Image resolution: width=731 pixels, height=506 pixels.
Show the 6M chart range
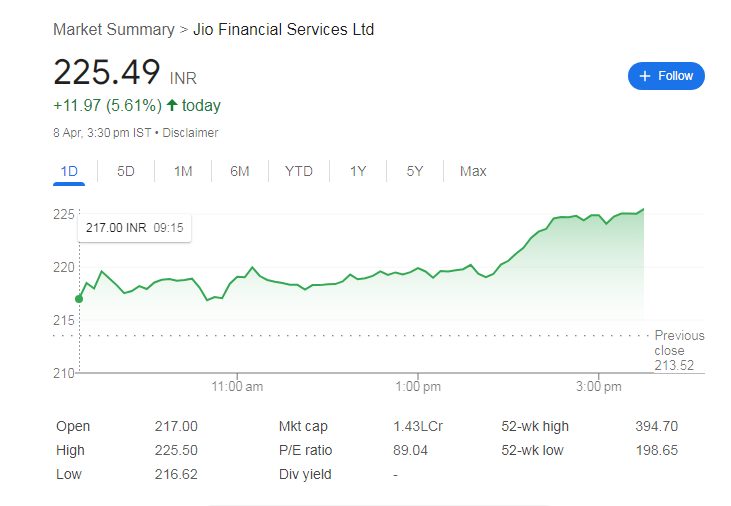(240, 171)
